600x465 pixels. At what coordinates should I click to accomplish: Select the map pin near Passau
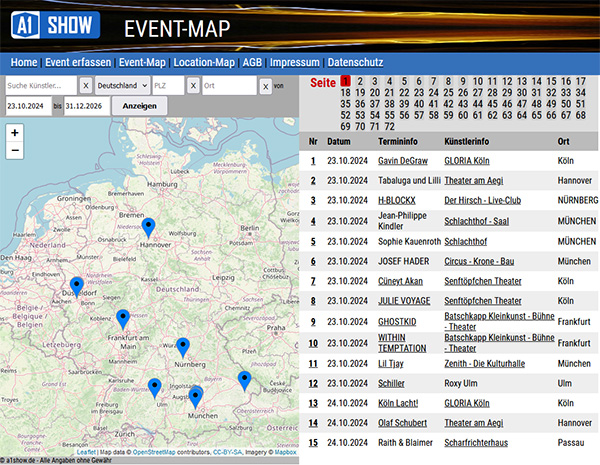(245, 381)
